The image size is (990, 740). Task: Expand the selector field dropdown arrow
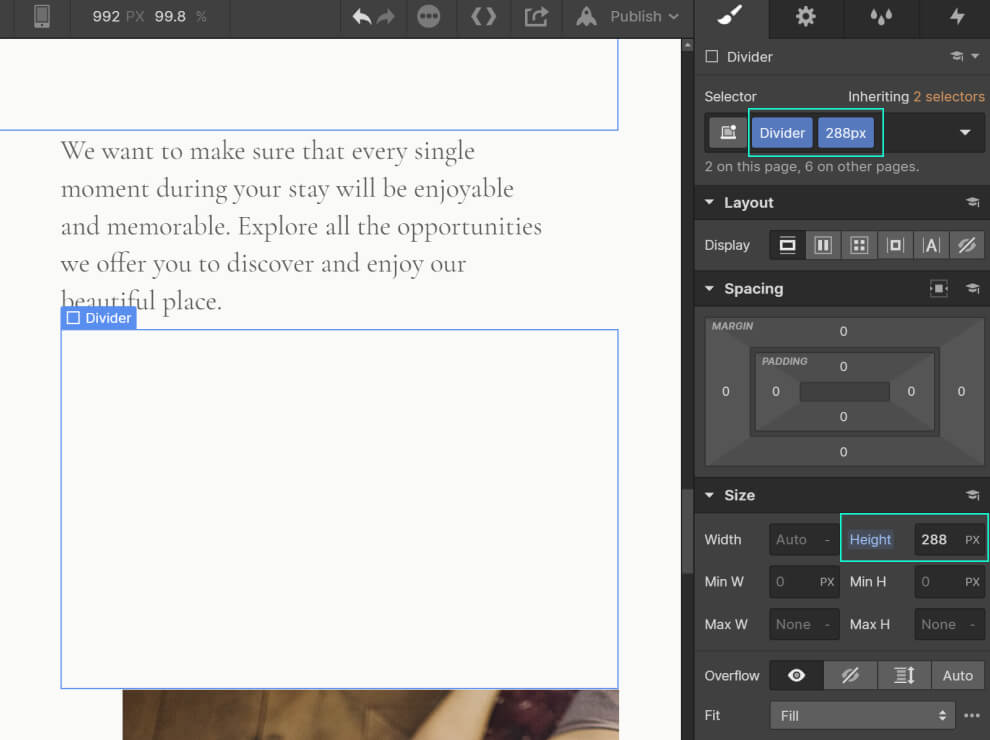[x=965, y=133]
